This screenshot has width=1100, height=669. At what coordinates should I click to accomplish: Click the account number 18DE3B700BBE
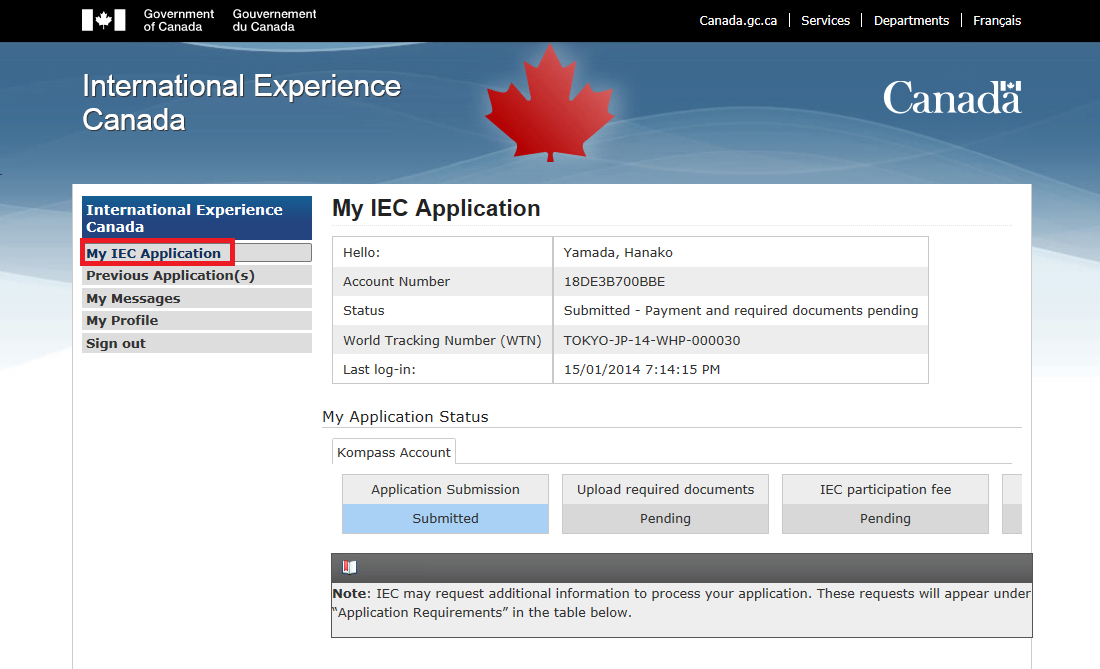pyautogui.click(x=615, y=282)
